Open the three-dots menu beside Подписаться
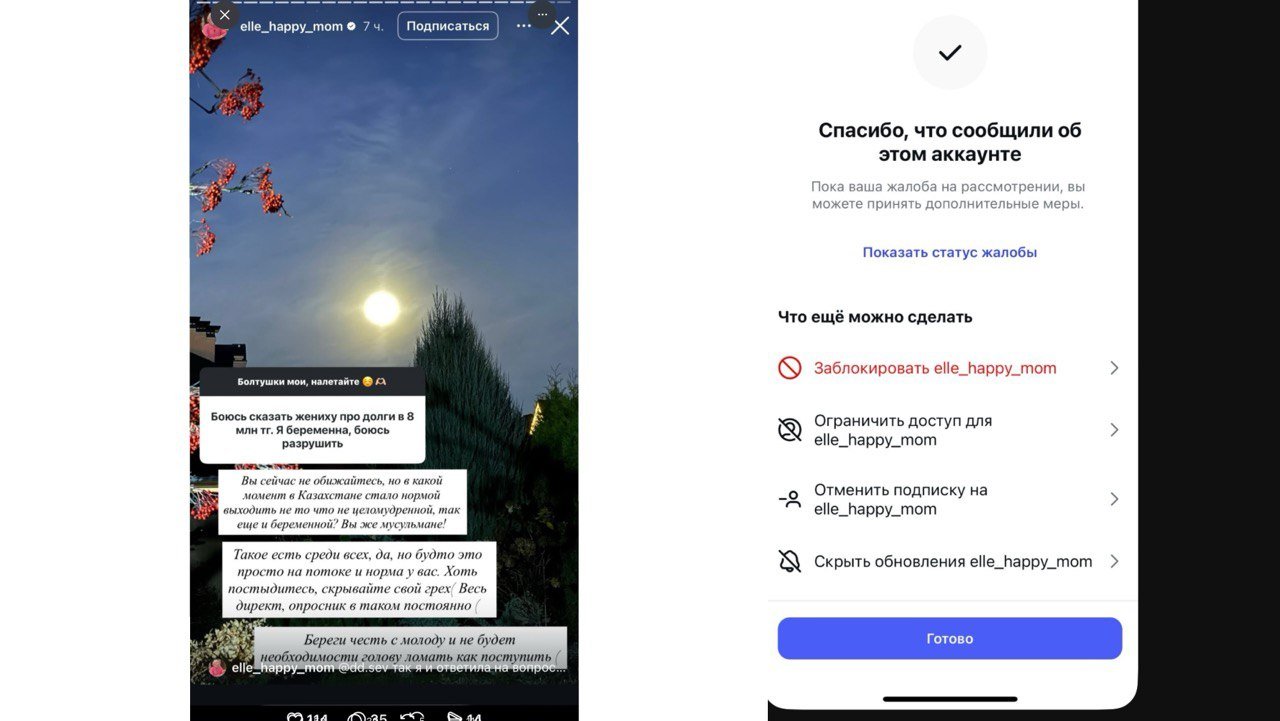Screen dimensions: 1280x721 [523, 26]
